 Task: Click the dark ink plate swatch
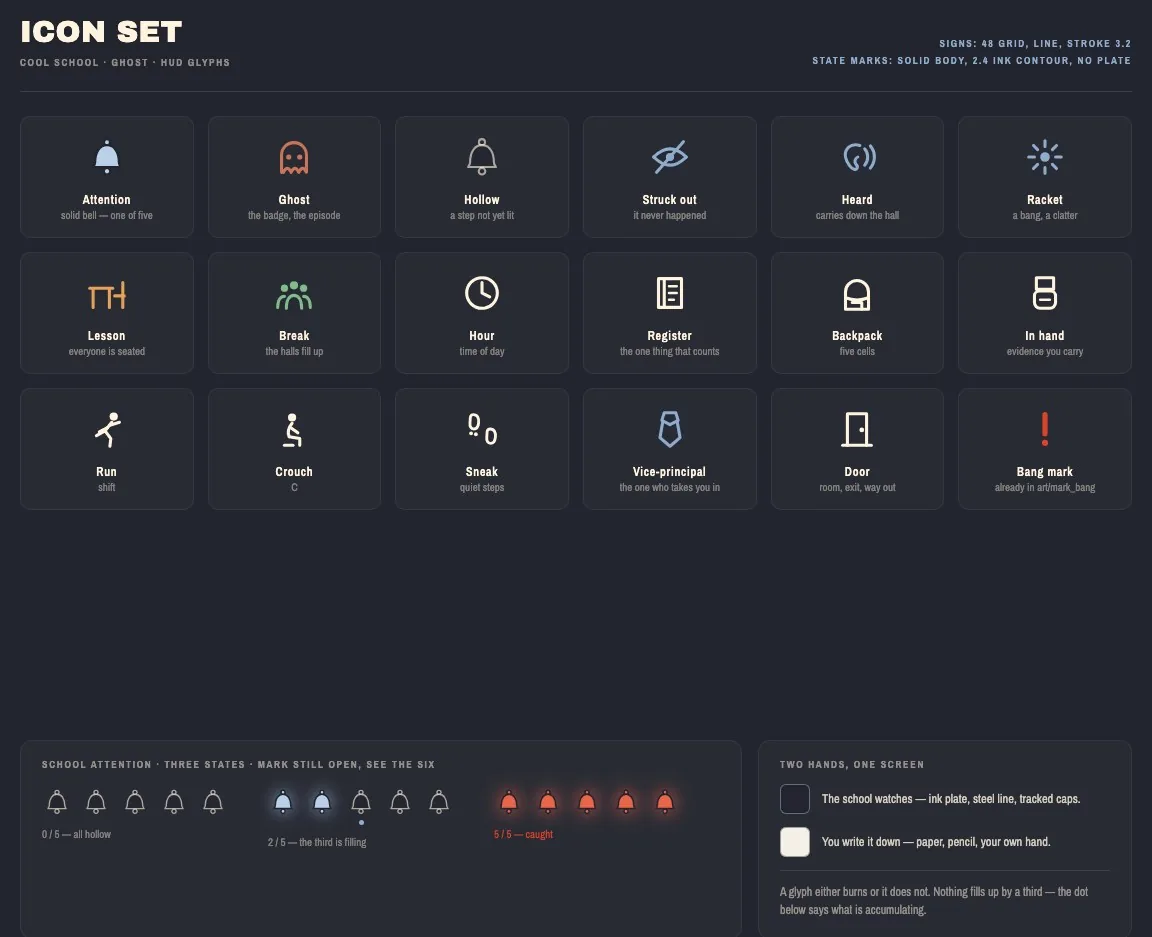coord(795,799)
